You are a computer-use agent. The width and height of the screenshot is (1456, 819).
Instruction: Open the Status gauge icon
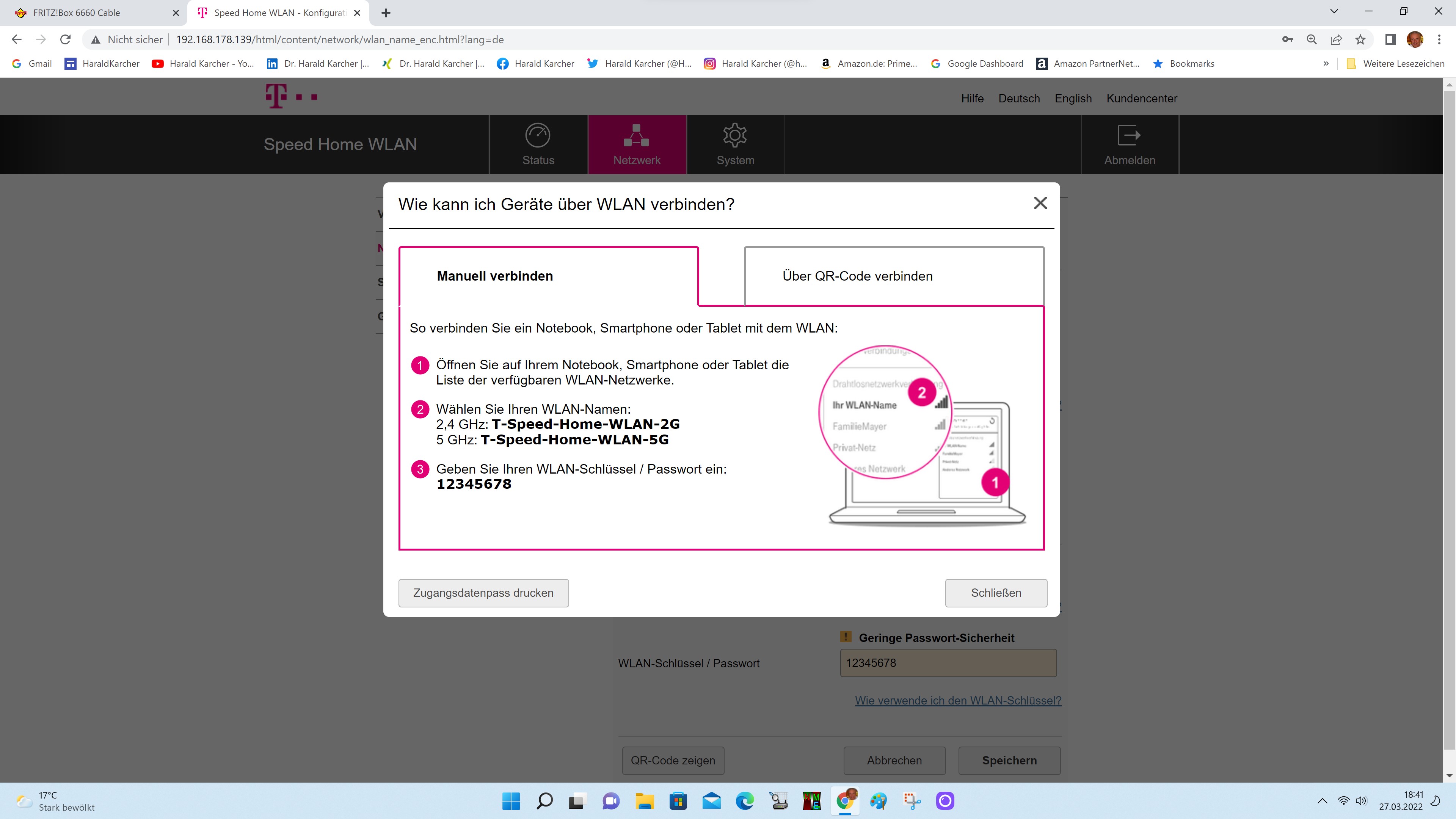pyautogui.click(x=538, y=136)
